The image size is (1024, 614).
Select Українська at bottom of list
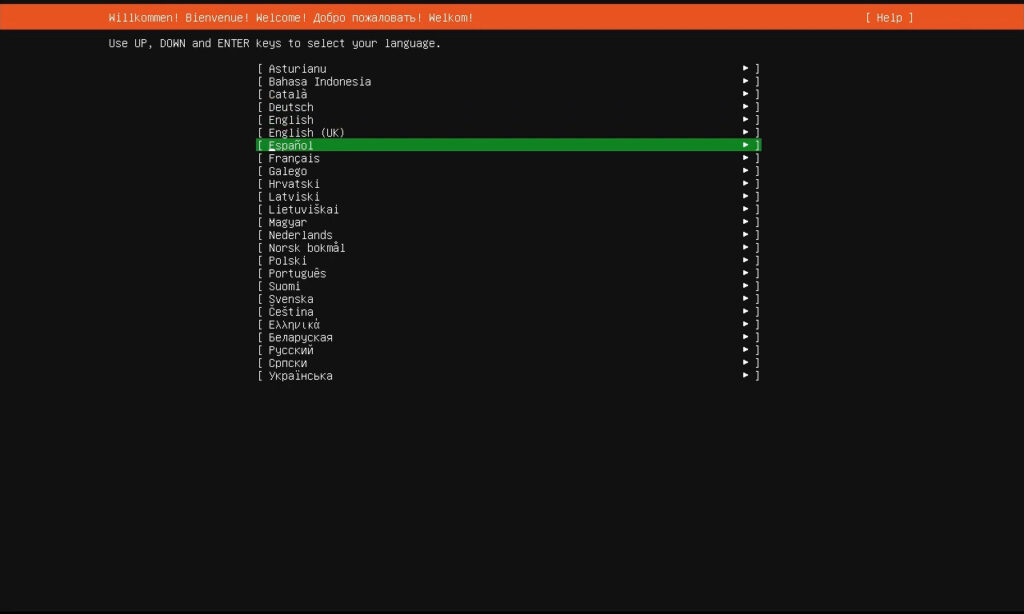tap(300, 376)
